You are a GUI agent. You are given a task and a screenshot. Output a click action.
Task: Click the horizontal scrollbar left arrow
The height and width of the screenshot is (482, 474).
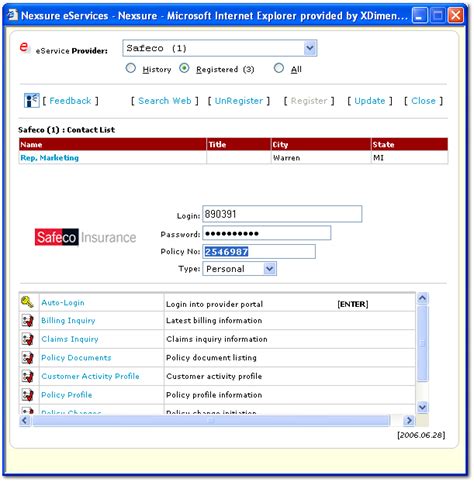pos(25,420)
